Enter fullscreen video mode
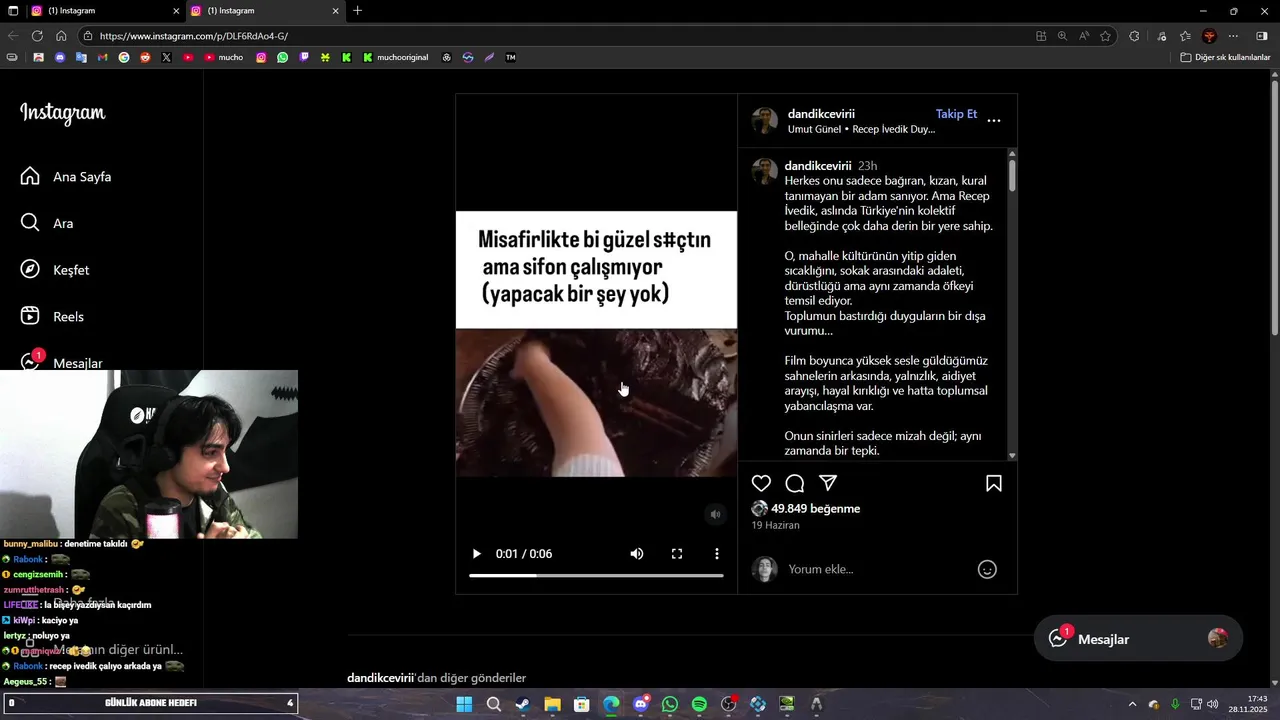This screenshot has width=1280, height=720. click(677, 554)
